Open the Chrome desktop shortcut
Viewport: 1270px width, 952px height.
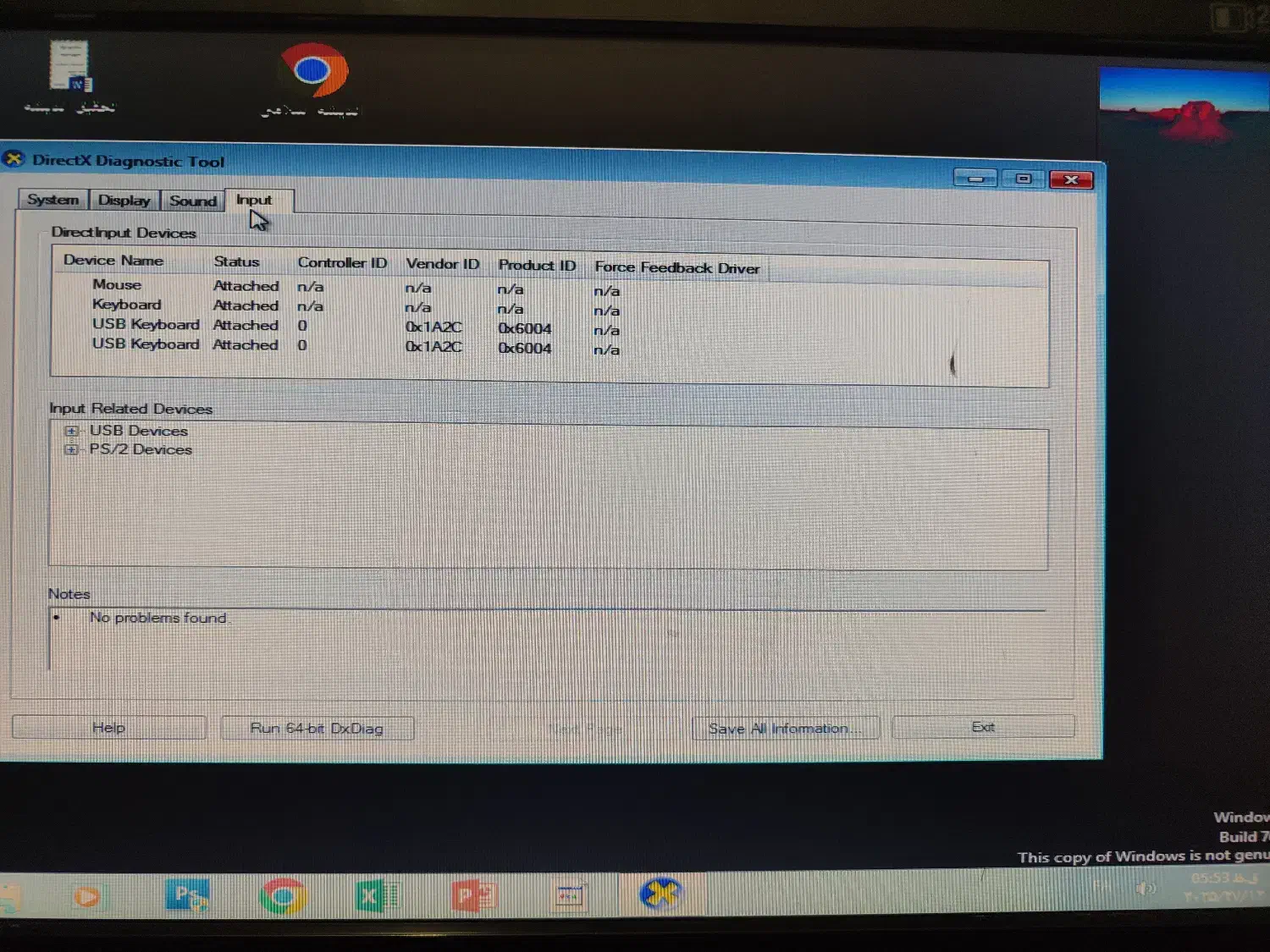[x=313, y=72]
